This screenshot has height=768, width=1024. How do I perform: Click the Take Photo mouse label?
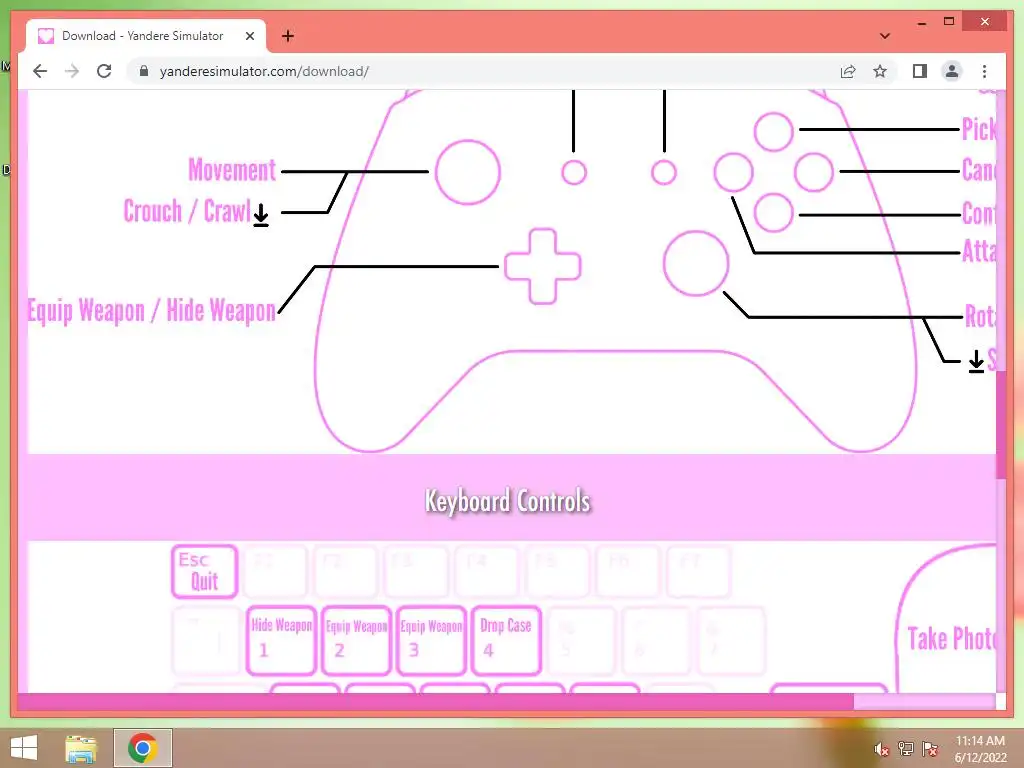952,638
